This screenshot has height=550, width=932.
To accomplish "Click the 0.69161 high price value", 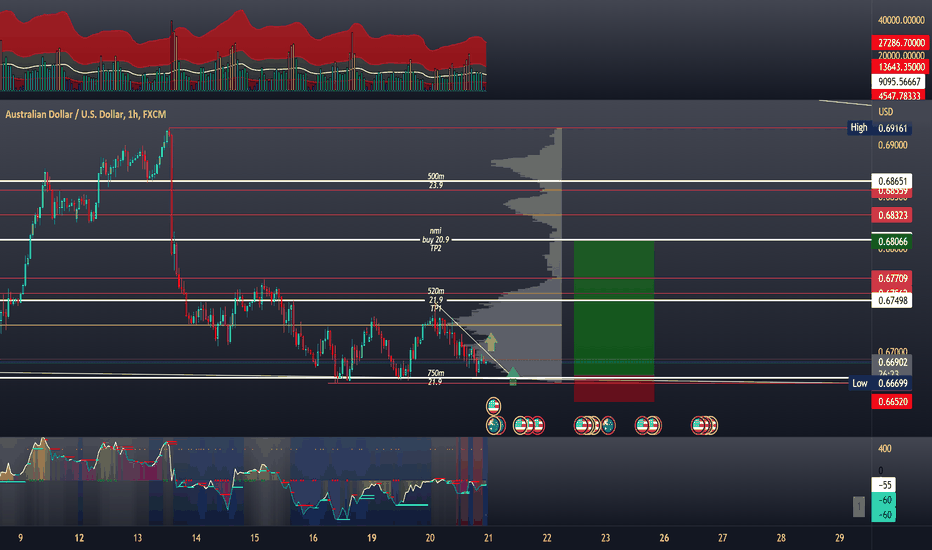I will tap(893, 128).
